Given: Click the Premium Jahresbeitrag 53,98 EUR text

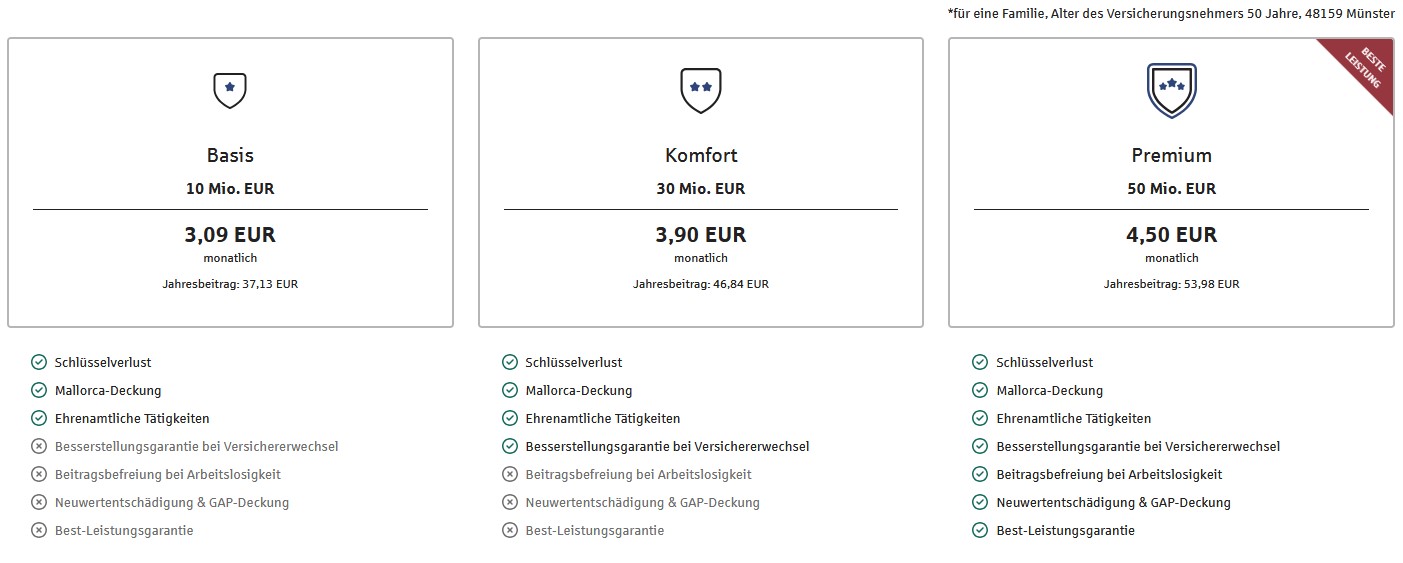Looking at the screenshot, I should pos(1171,284).
